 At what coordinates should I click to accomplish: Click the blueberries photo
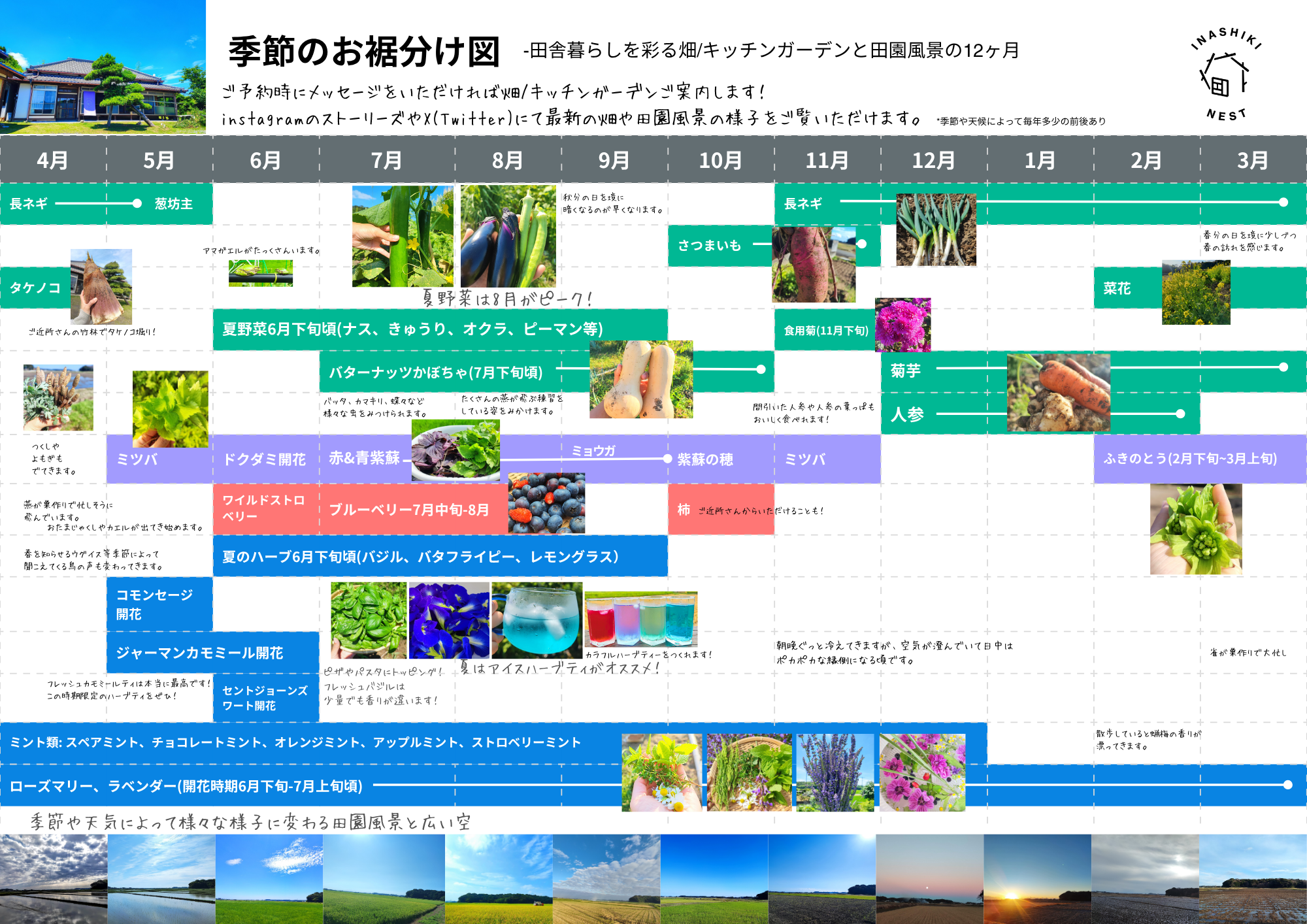coord(546,503)
